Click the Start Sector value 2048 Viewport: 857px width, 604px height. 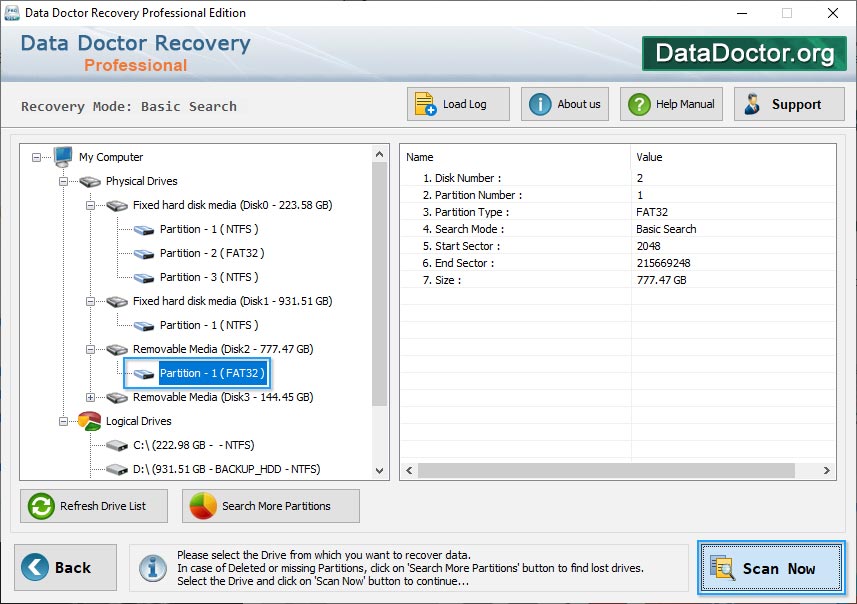pos(649,246)
